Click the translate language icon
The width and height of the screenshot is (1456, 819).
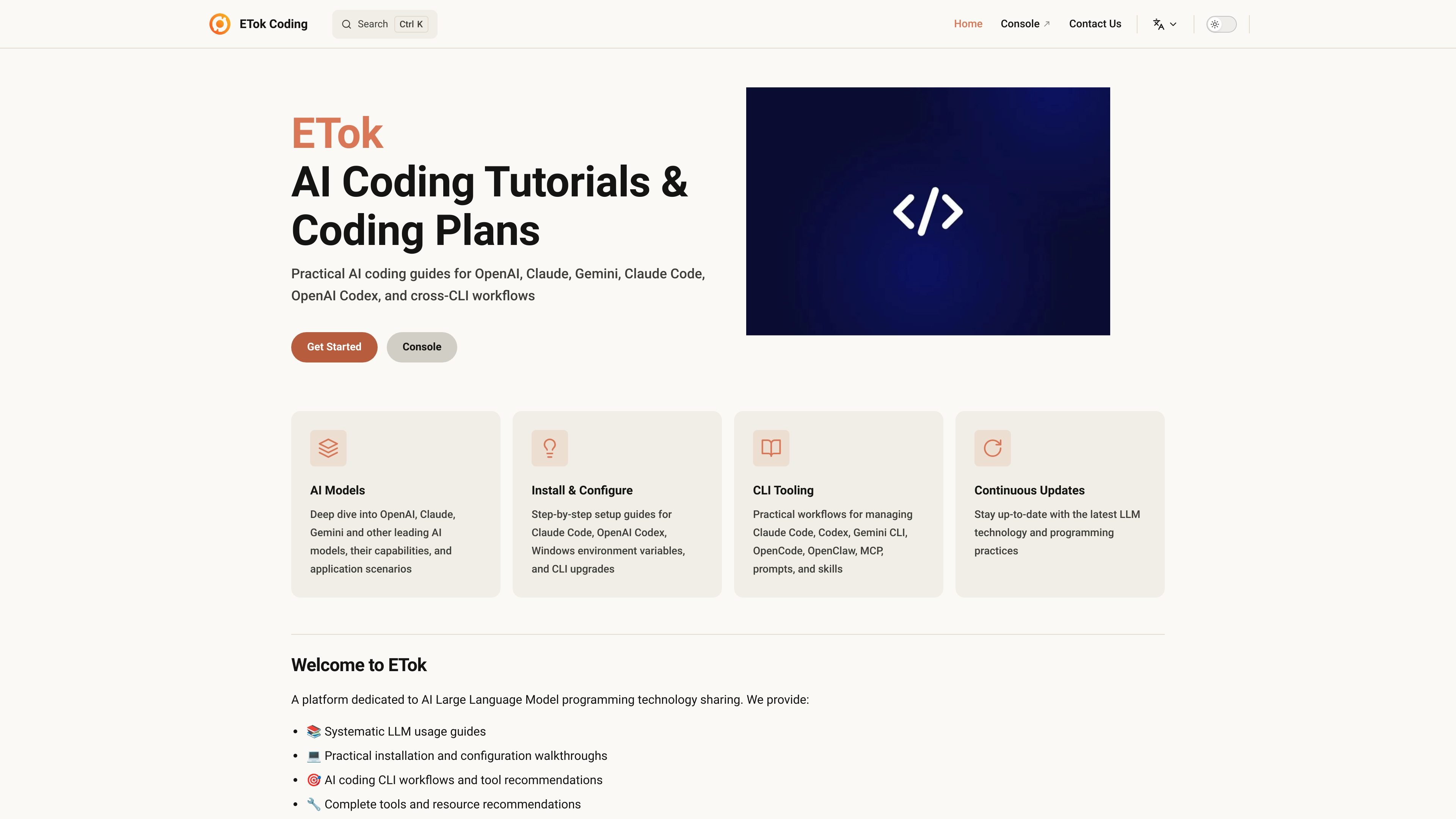1158,24
